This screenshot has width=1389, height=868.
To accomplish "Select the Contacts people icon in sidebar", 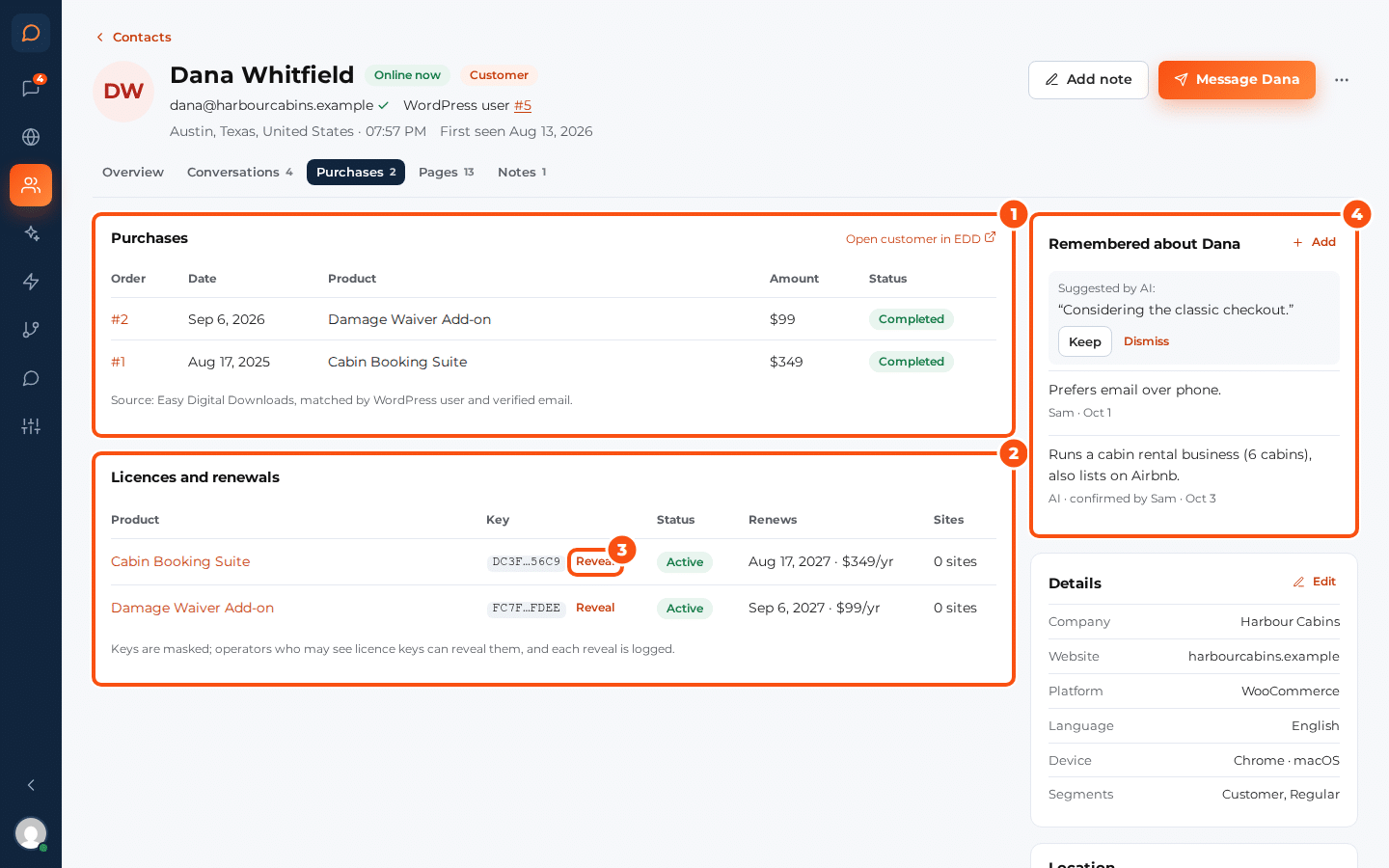I will pos(31,185).
